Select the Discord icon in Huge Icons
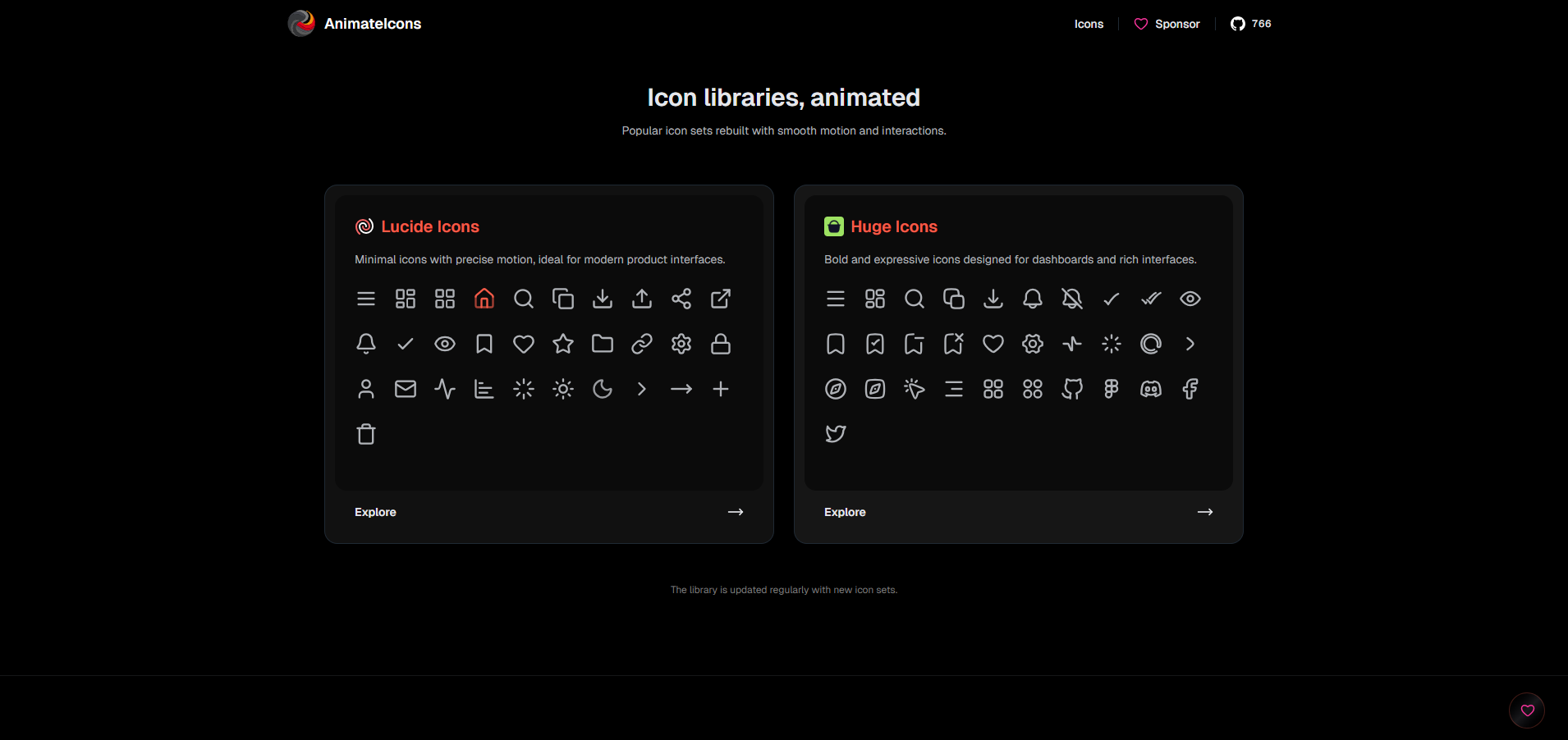Image resolution: width=1568 pixels, height=740 pixels. (x=1151, y=389)
